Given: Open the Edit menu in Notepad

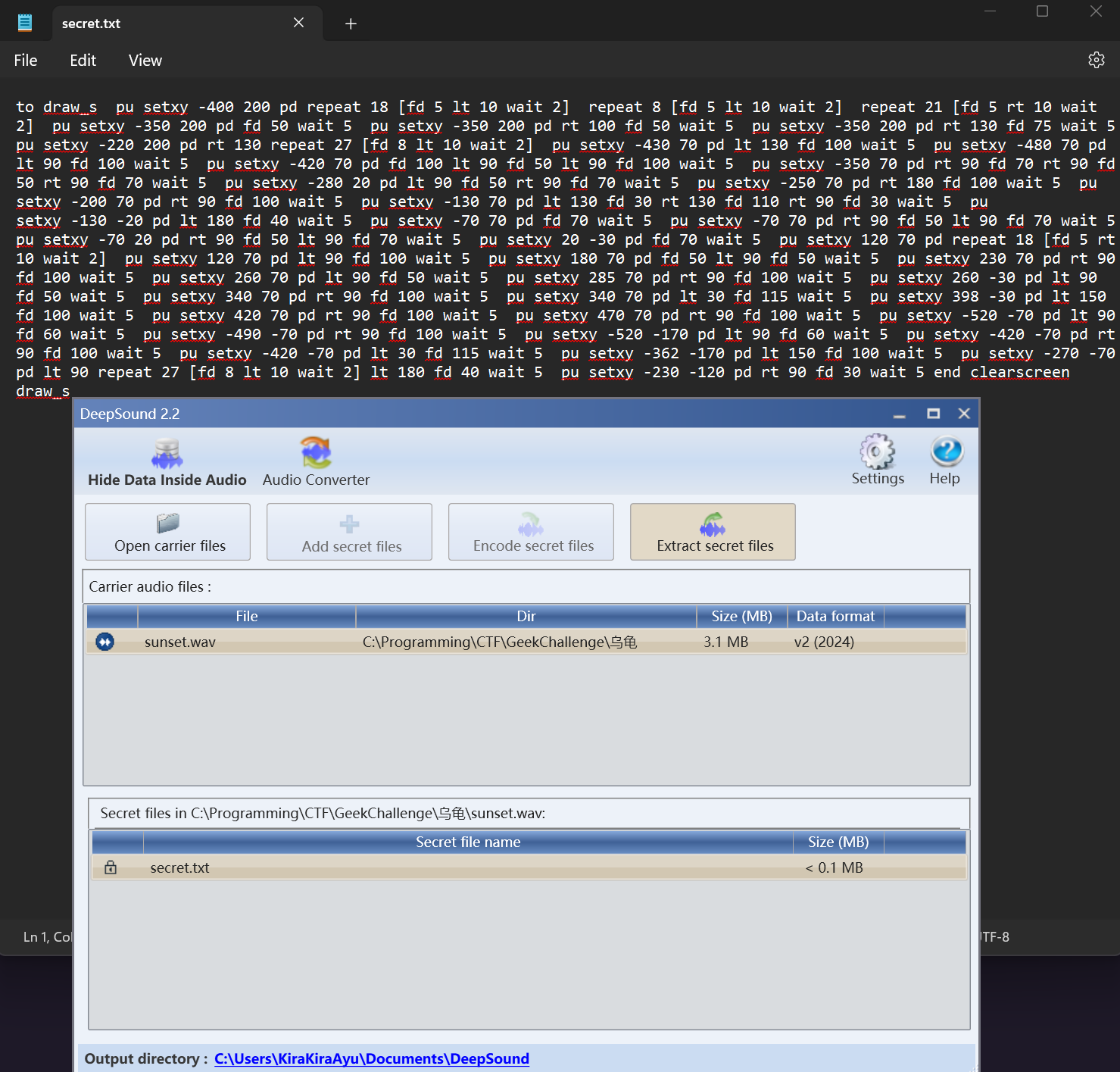Looking at the screenshot, I should 83,61.
